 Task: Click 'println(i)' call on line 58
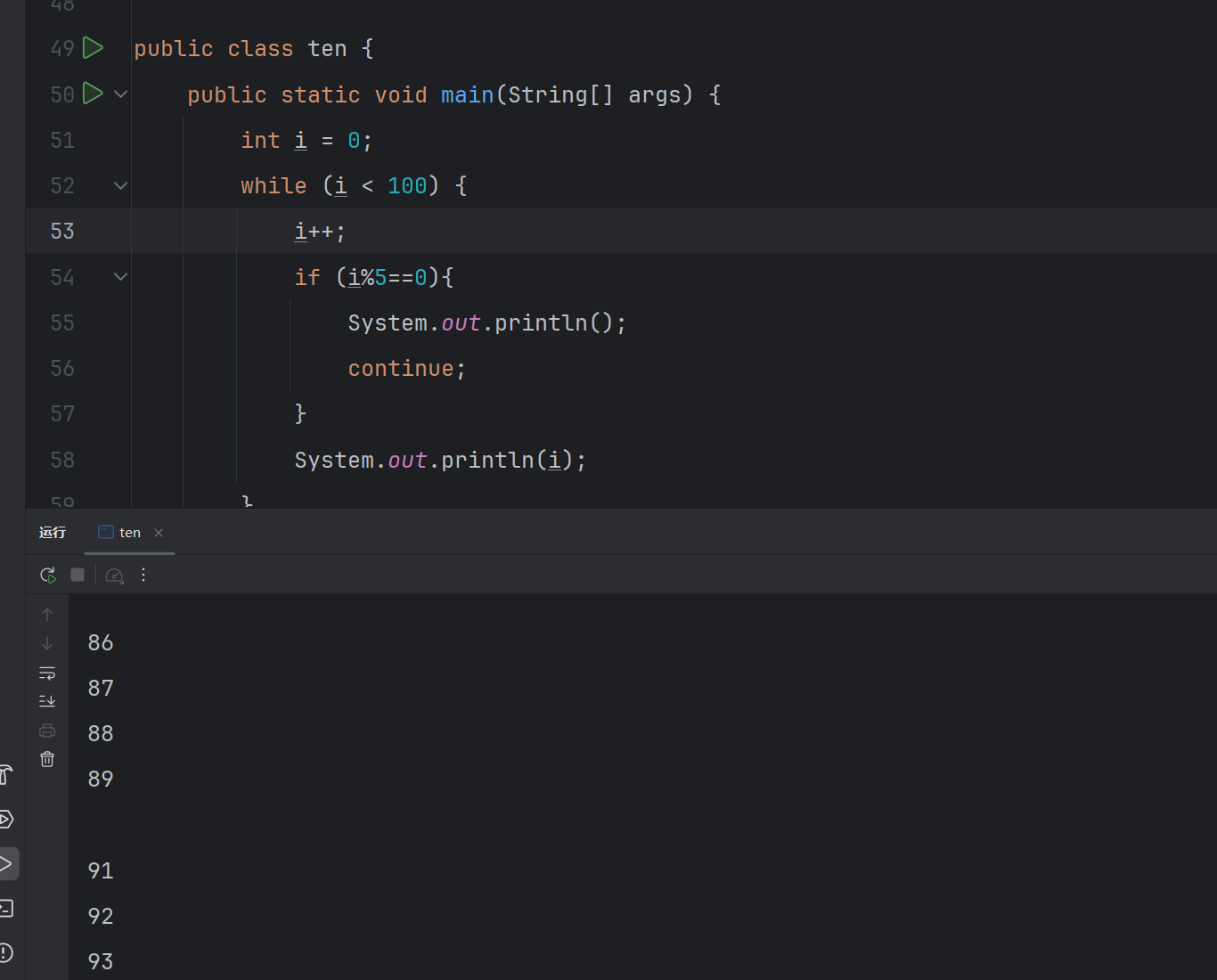click(x=507, y=460)
